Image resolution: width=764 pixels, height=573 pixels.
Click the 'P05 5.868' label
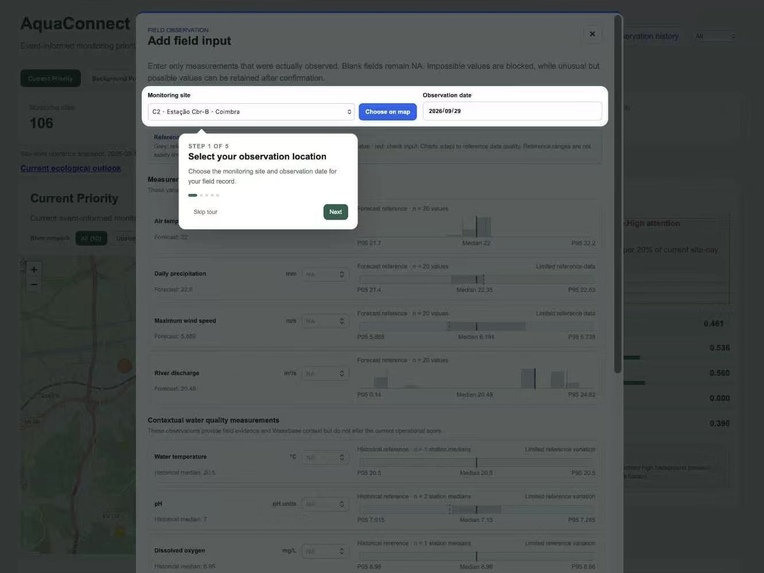tap(370, 337)
